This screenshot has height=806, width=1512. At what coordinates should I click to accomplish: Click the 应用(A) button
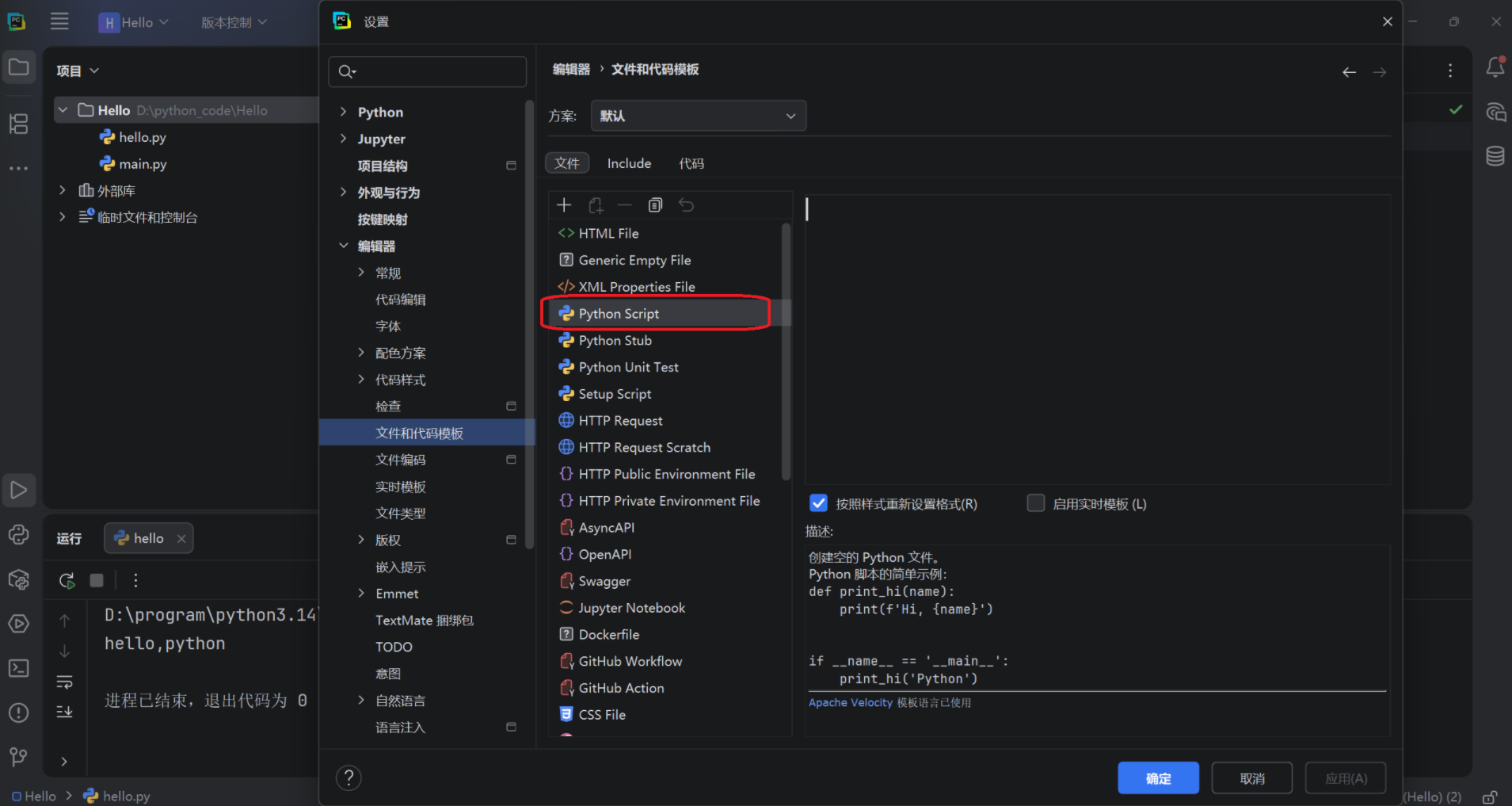[x=1346, y=778]
